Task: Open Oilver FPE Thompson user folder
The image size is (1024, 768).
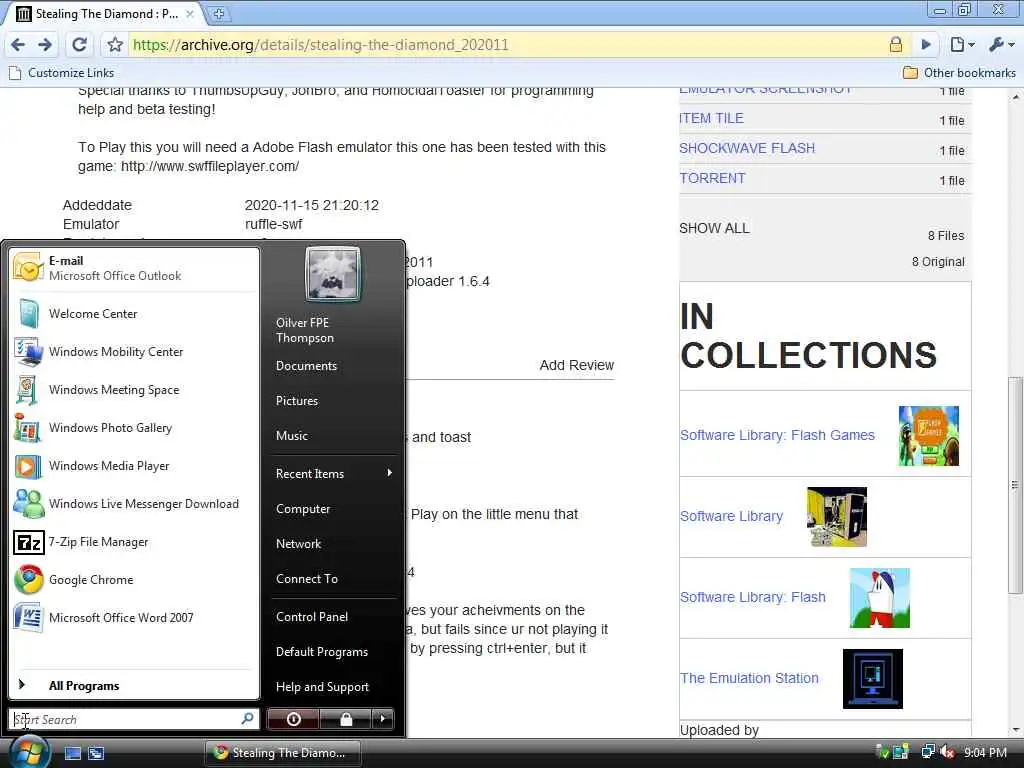Action: click(305, 330)
